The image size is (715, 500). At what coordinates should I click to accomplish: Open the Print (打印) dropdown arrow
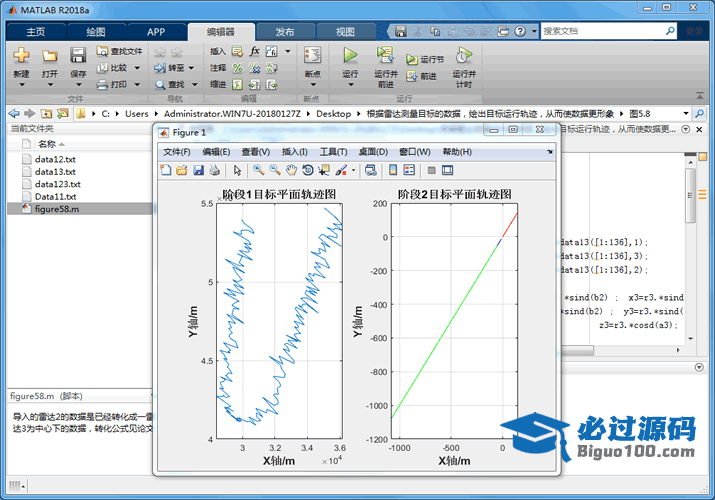point(137,84)
